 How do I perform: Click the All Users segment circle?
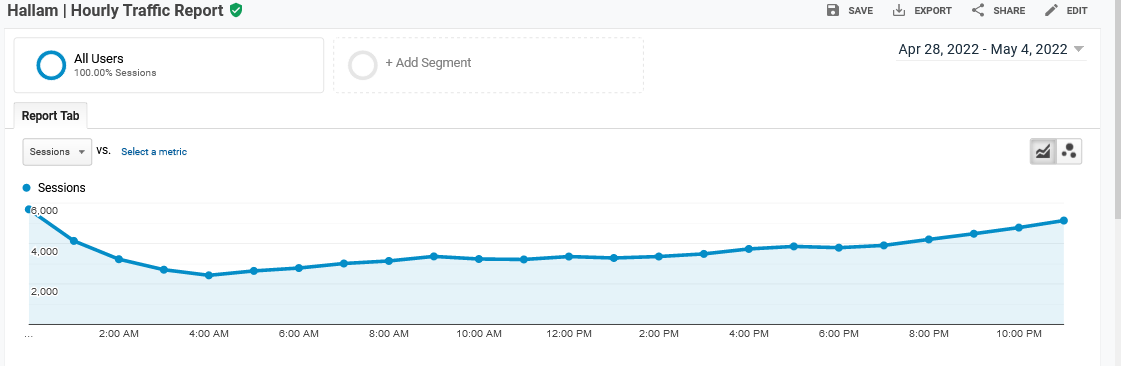51,65
